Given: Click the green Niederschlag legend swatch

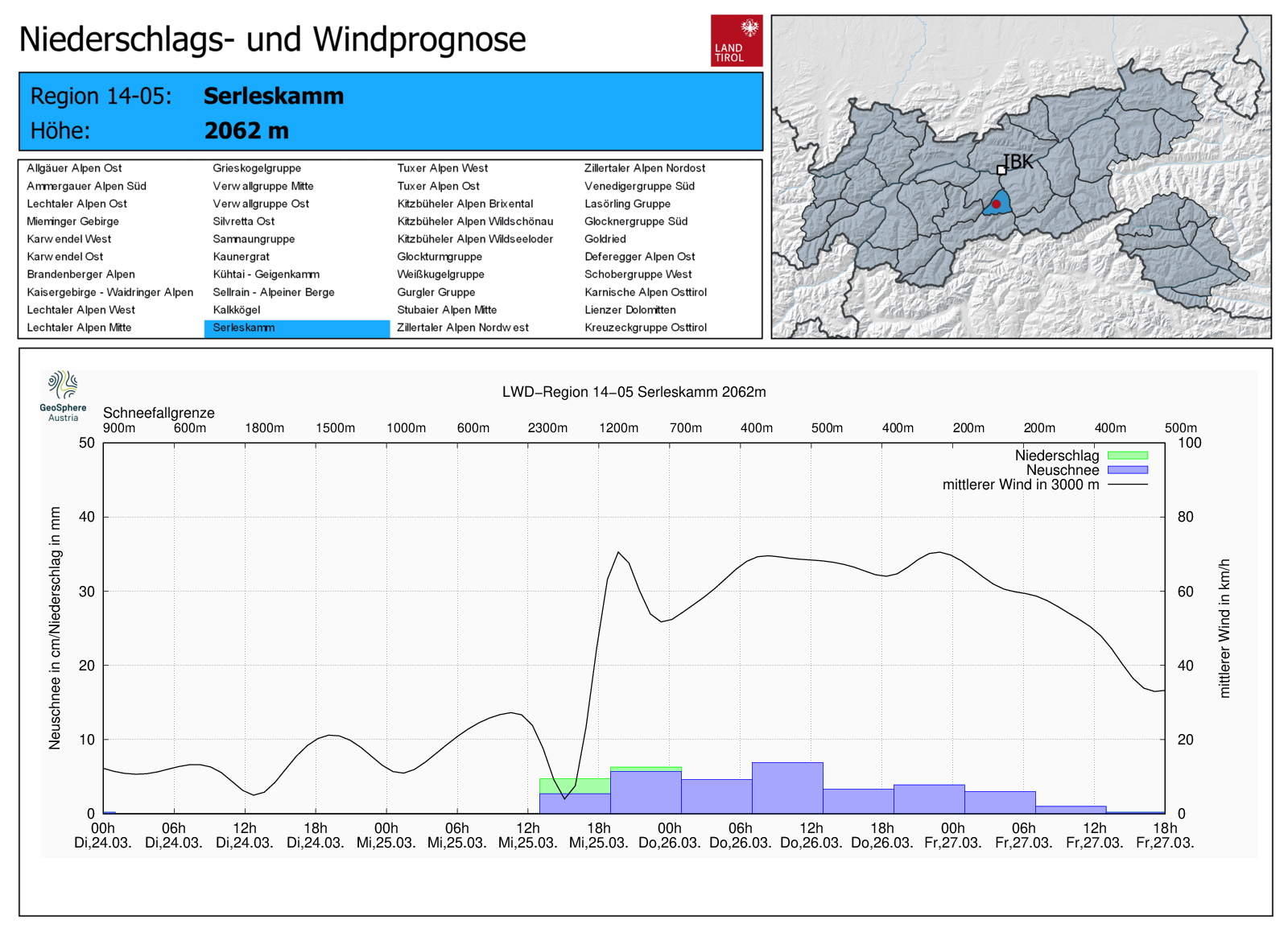Looking at the screenshot, I should (x=1127, y=456).
